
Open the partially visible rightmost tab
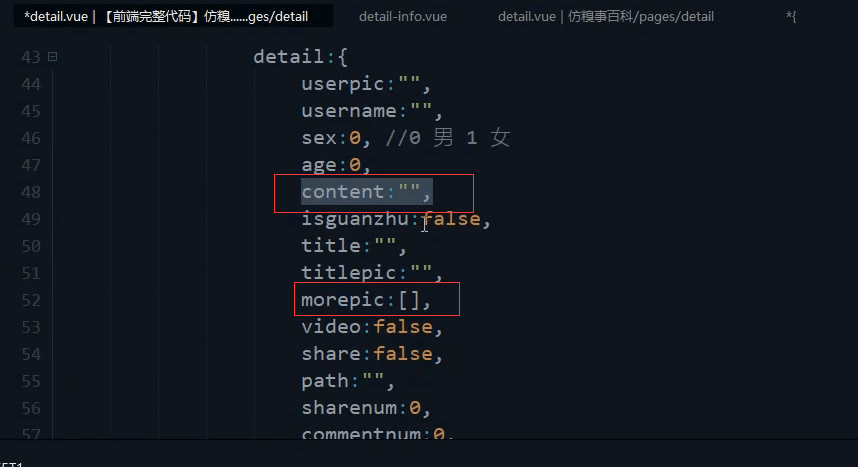tap(791, 17)
